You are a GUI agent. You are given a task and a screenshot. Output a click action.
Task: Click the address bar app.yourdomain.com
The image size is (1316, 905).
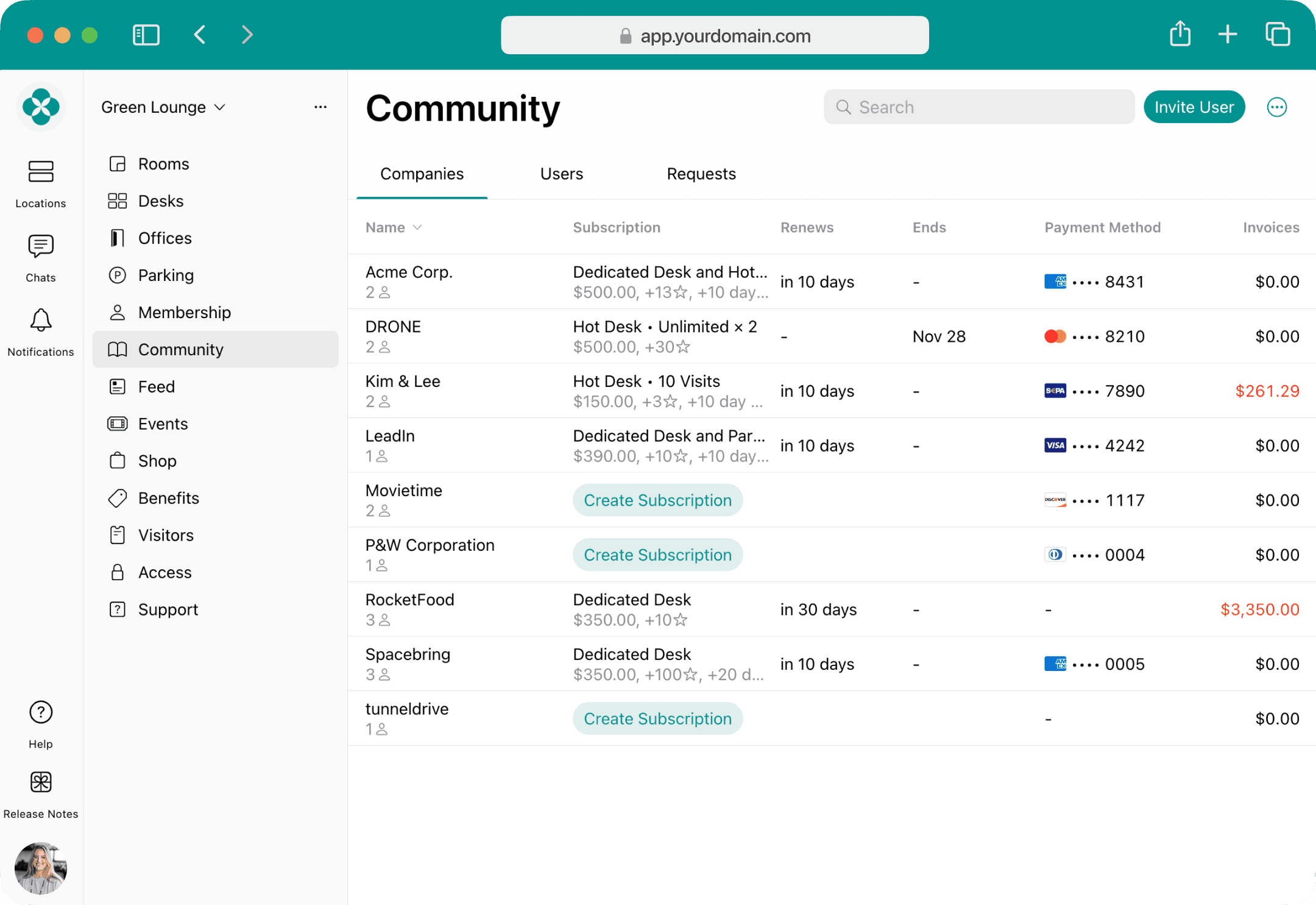[715, 35]
